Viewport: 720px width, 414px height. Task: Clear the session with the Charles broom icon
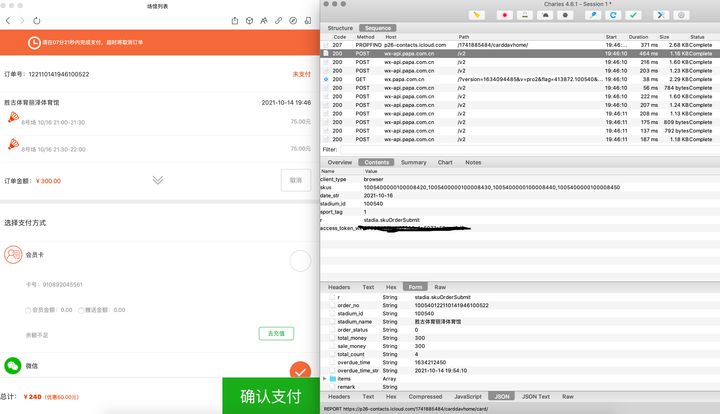477,15
